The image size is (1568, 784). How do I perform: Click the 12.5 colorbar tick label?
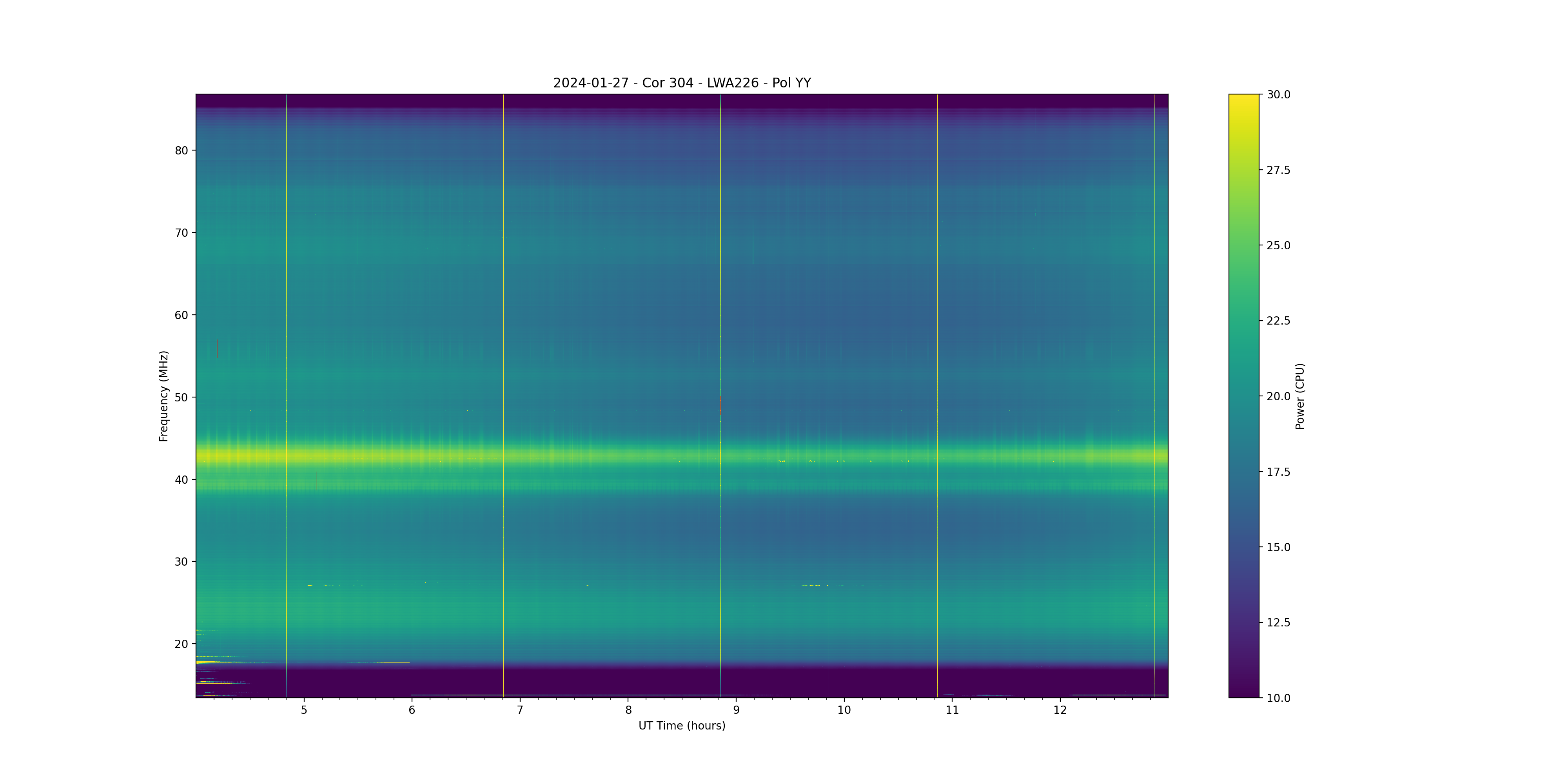pyautogui.click(x=1278, y=623)
